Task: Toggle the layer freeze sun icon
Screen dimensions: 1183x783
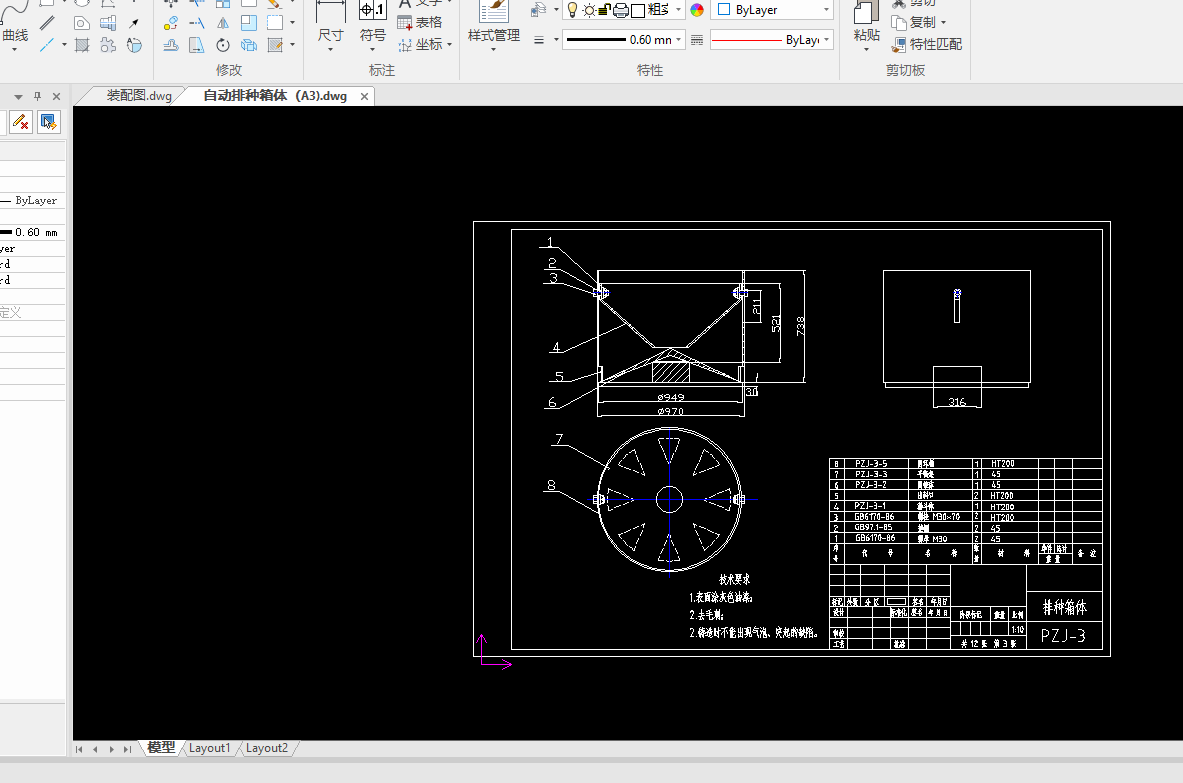Action: 588,10
